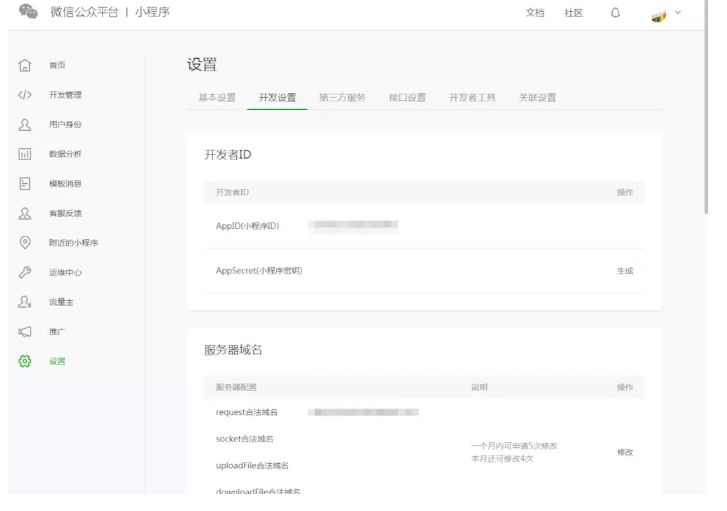Switch to the 基本设置 tab
Image resolution: width=727 pixels, height=511 pixels.
217,97
